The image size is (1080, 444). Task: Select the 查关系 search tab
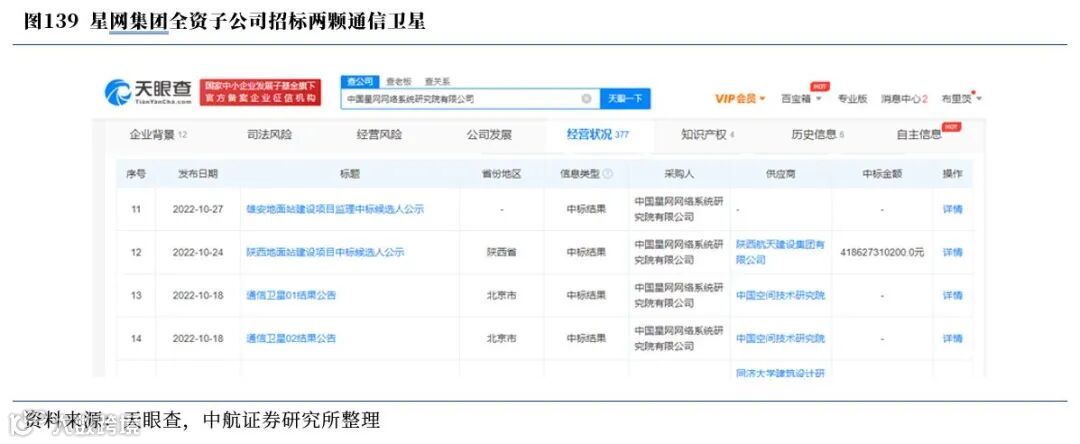(x=437, y=81)
